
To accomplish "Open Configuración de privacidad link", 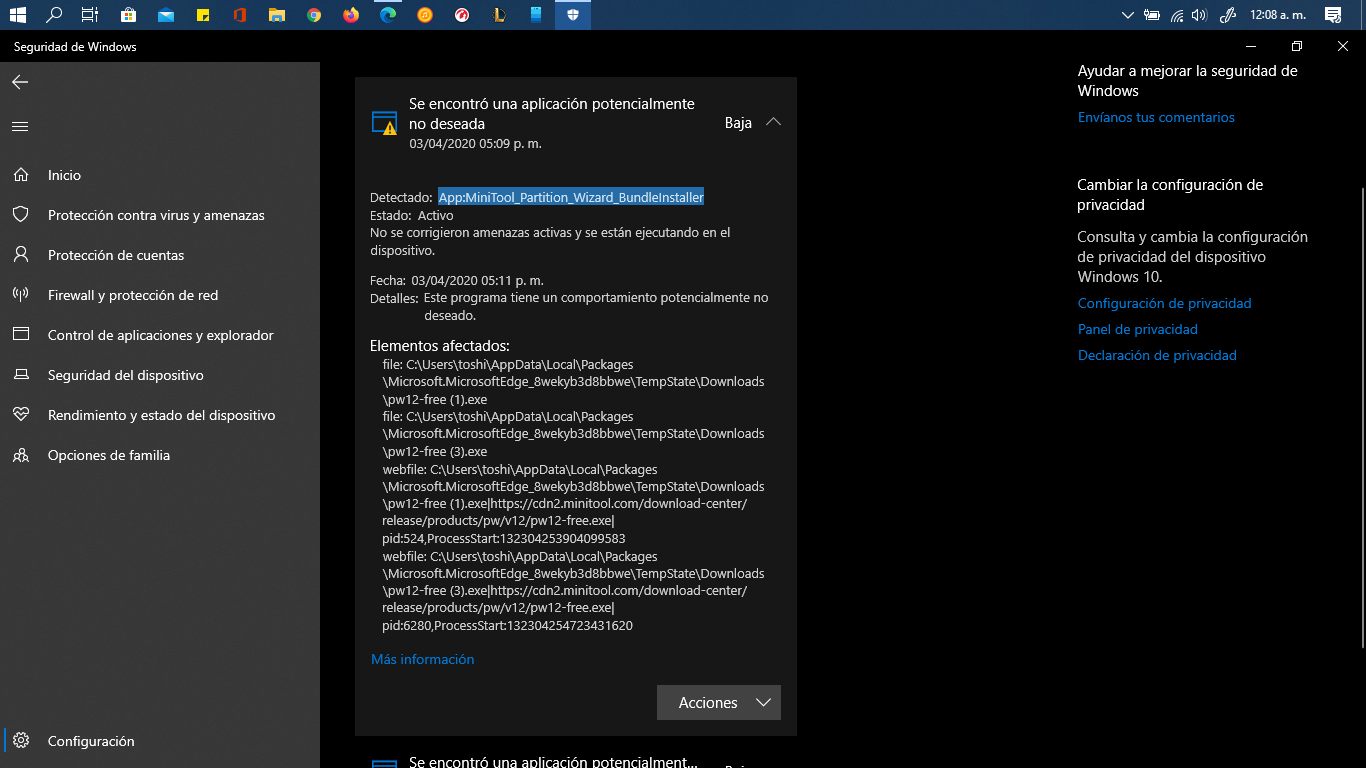I will (1164, 303).
